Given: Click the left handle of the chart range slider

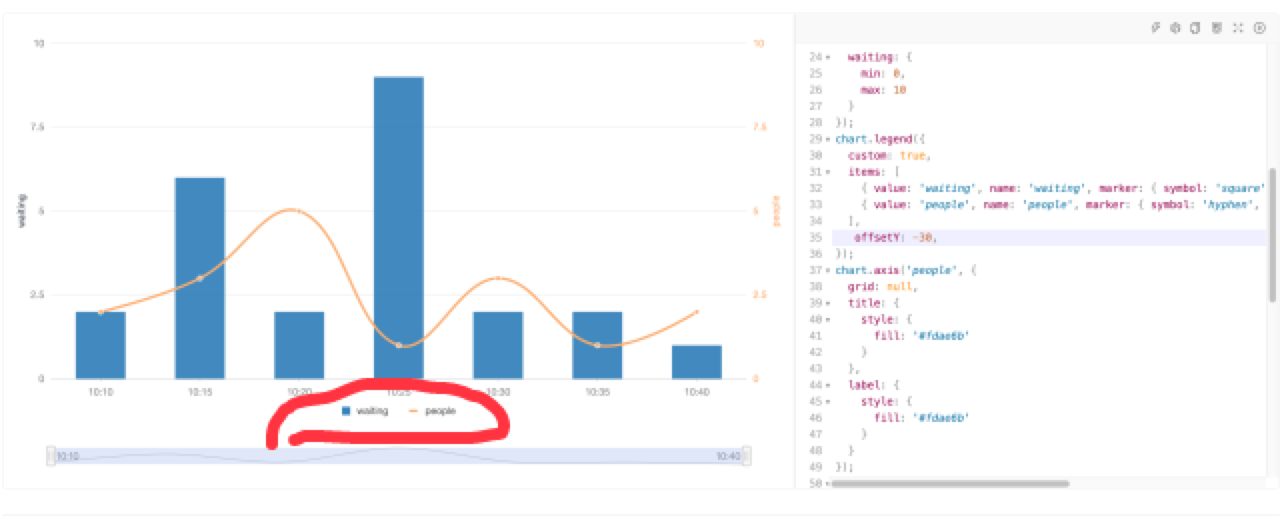Looking at the screenshot, I should [x=49, y=456].
